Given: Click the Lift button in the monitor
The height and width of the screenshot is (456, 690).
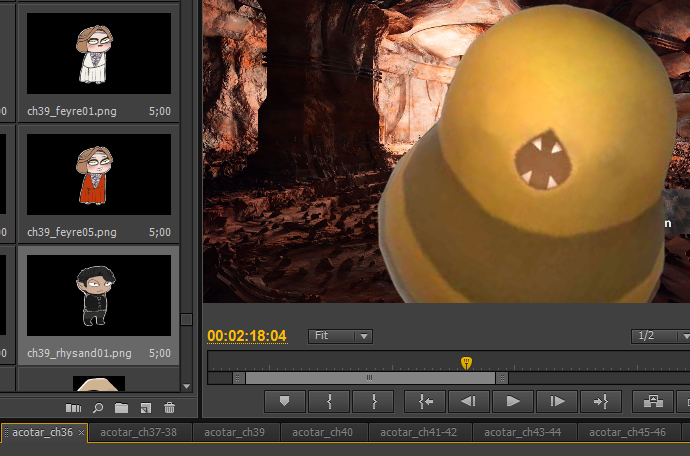Looking at the screenshot, I should coord(653,401).
